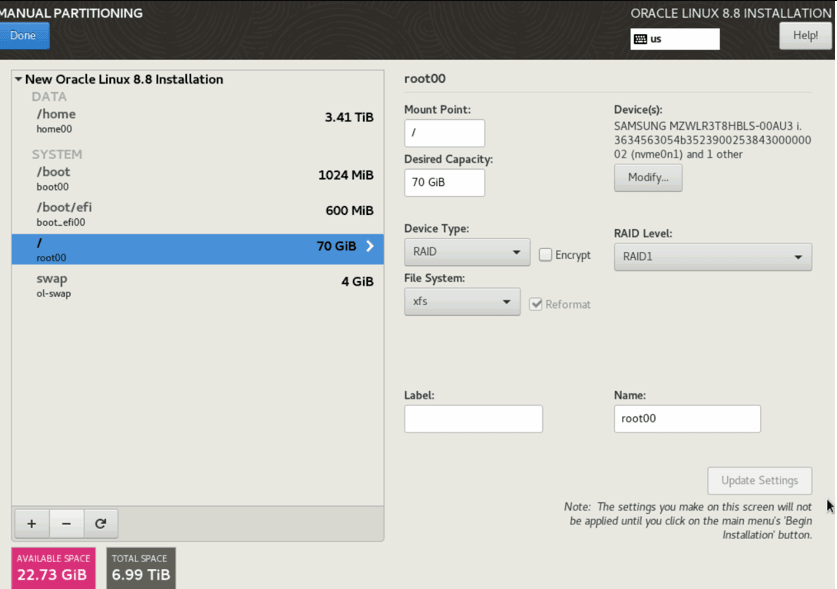Click the plus icon to add a mount point

tap(31, 523)
